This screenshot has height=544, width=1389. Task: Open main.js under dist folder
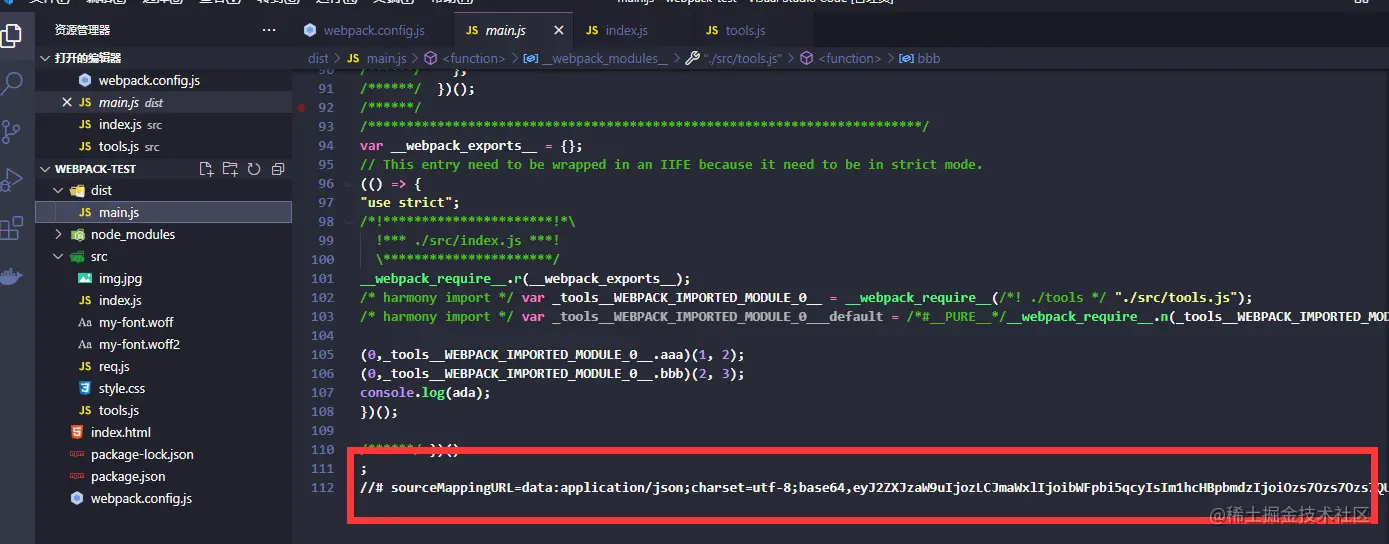click(x=163, y=212)
